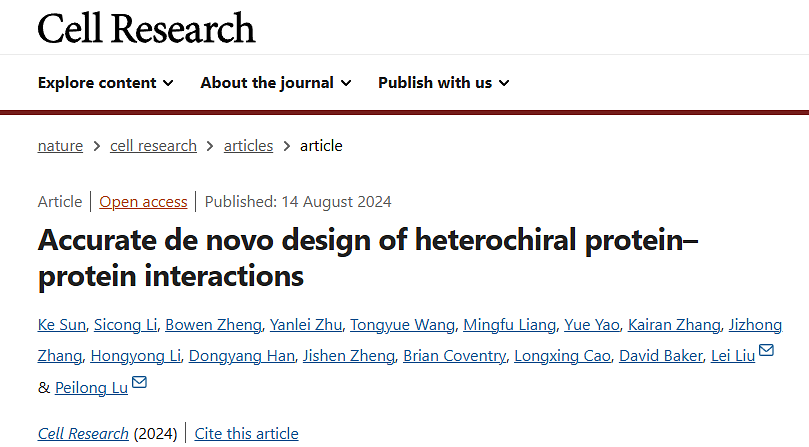This screenshot has width=809, height=447.
Task: Open the italic Cell Research journal link
Action: tap(83, 433)
